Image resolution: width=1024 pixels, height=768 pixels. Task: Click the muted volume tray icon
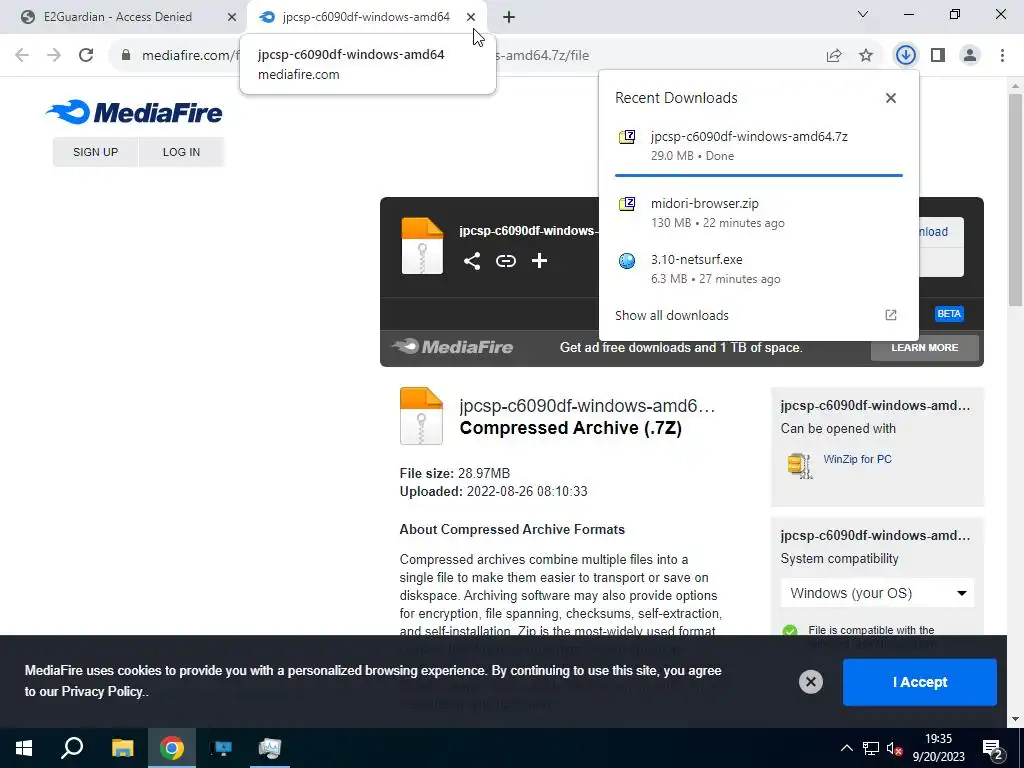pos(895,748)
